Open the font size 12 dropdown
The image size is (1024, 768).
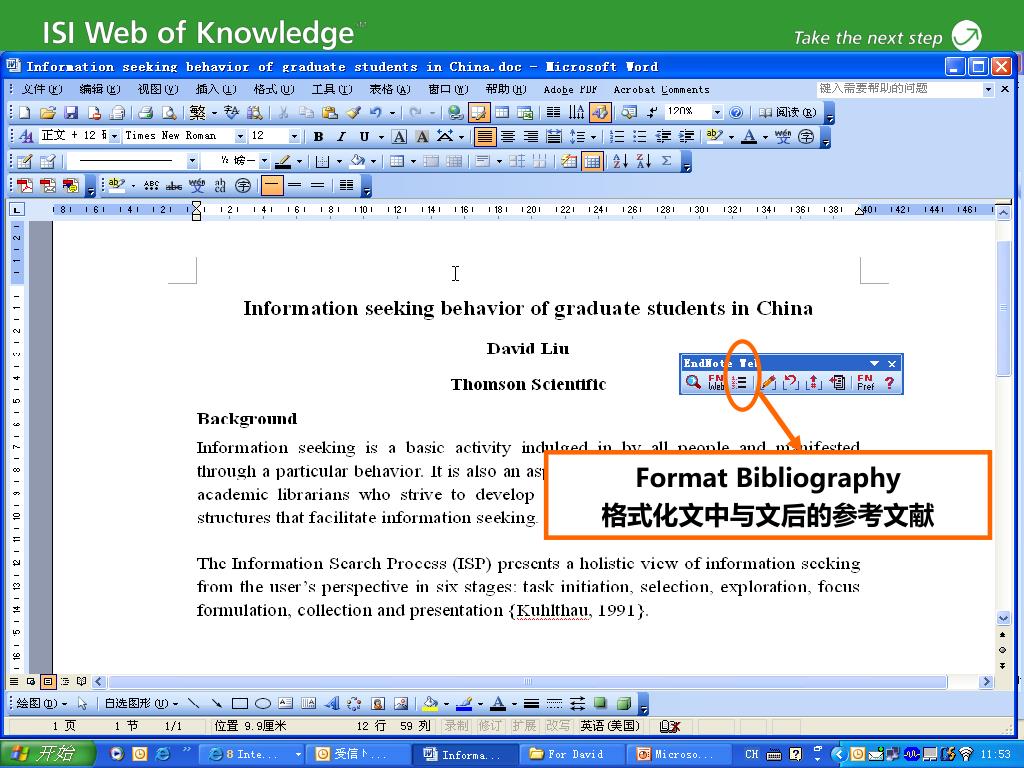294,136
